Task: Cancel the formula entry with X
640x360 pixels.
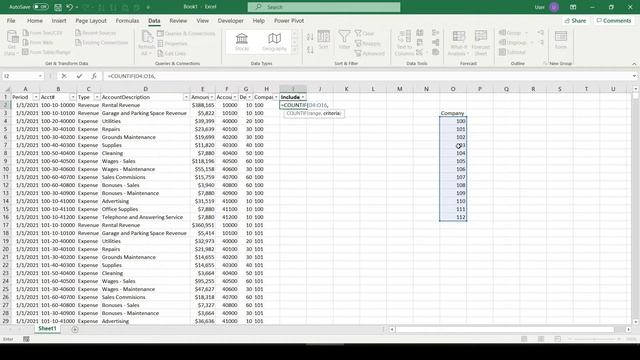Action: pyautogui.click(x=64, y=76)
